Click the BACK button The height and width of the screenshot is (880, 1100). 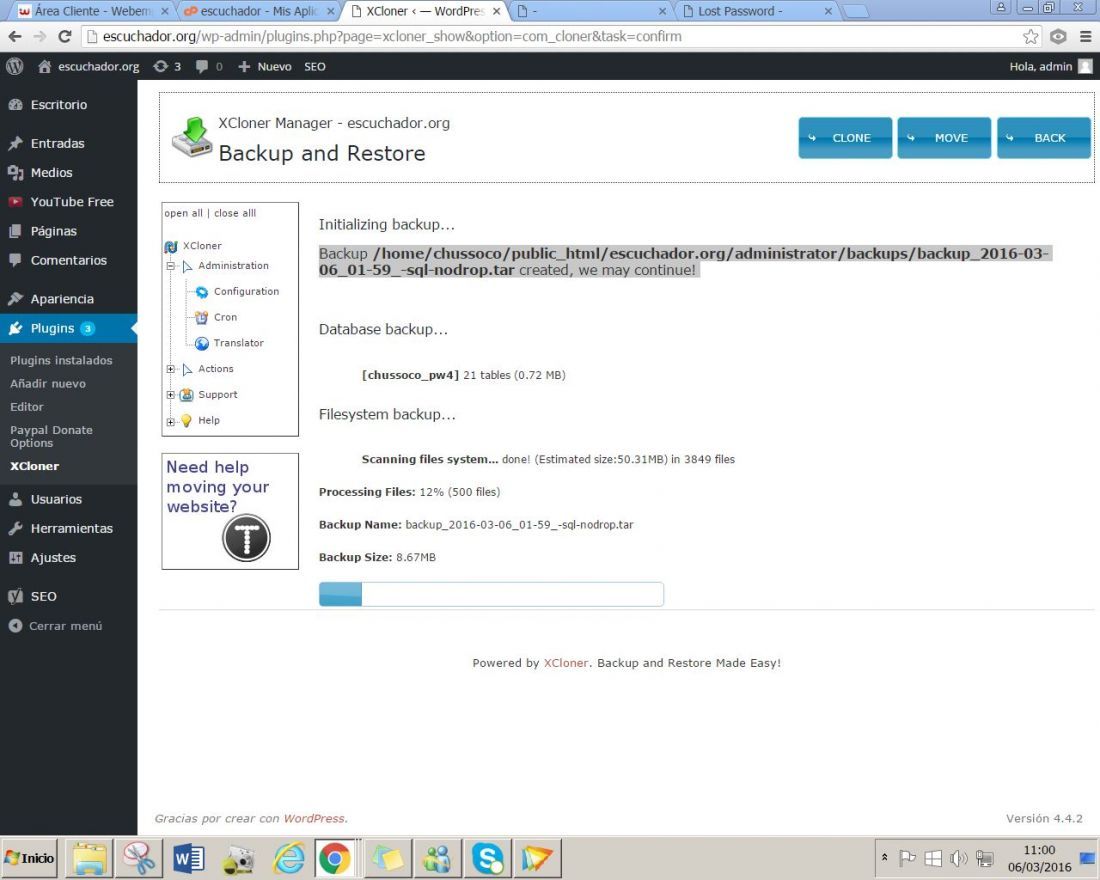point(1044,138)
